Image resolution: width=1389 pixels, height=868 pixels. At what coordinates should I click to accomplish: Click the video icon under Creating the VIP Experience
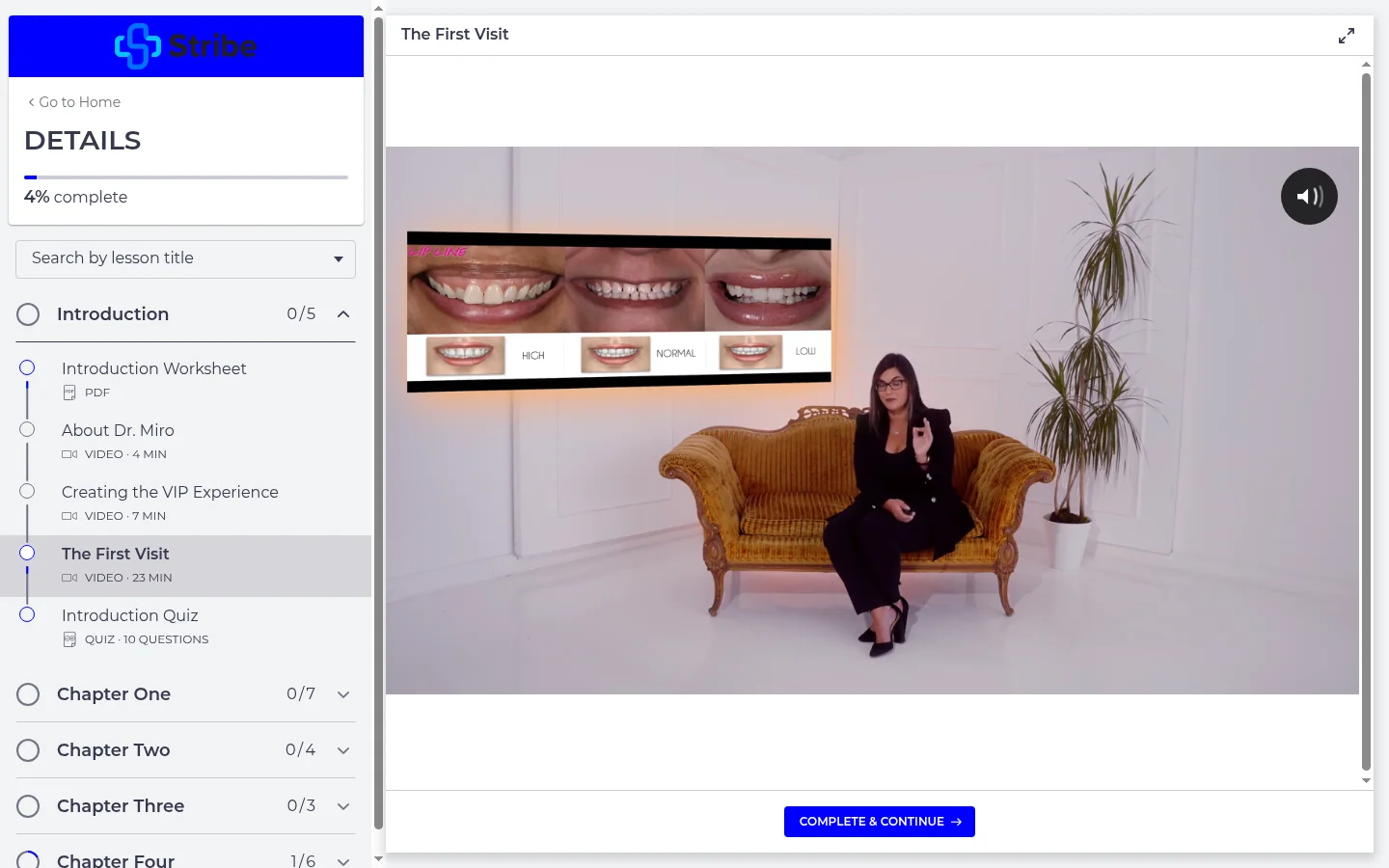click(x=69, y=516)
